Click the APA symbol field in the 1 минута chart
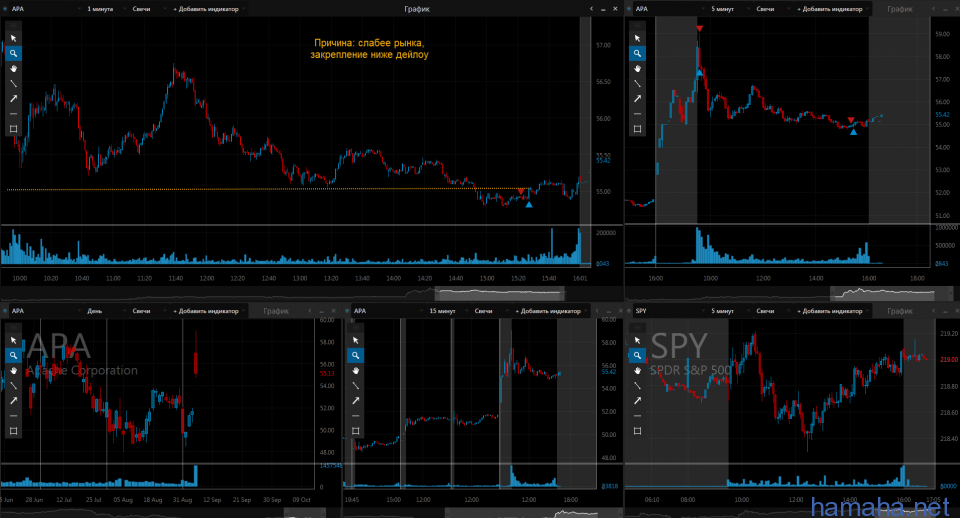This screenshot has height=518, width=960. tap(44, 9)
